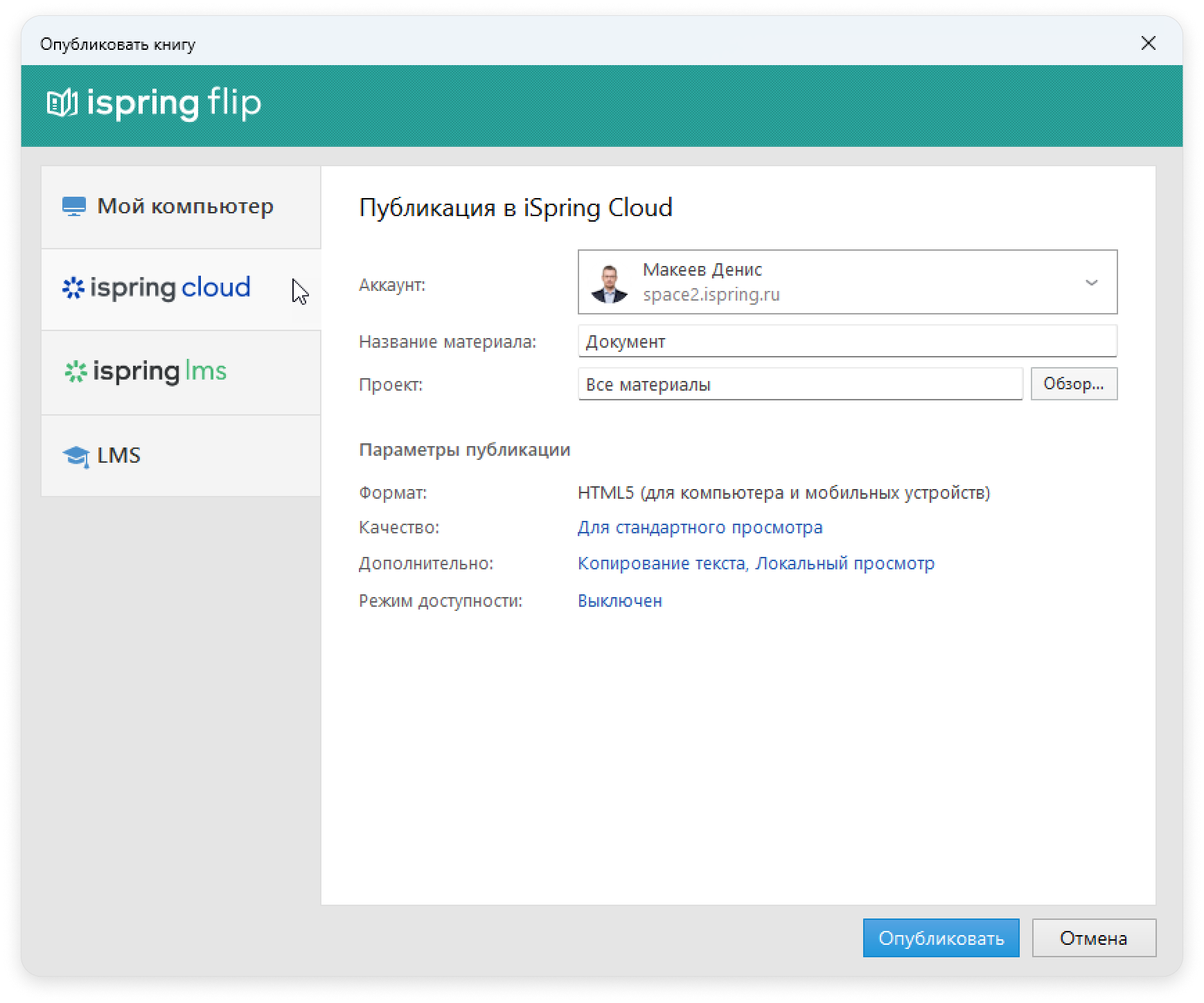1204x1003 pixels.
Task: Click the Опубликовать button
Action: [x=941, y=938]
